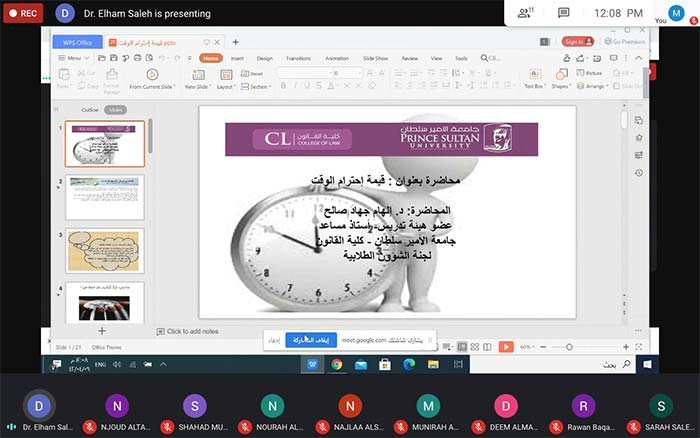This screenshot has width=700, height=438.
Task: Open the Shapes gallery
Action: 561,79
